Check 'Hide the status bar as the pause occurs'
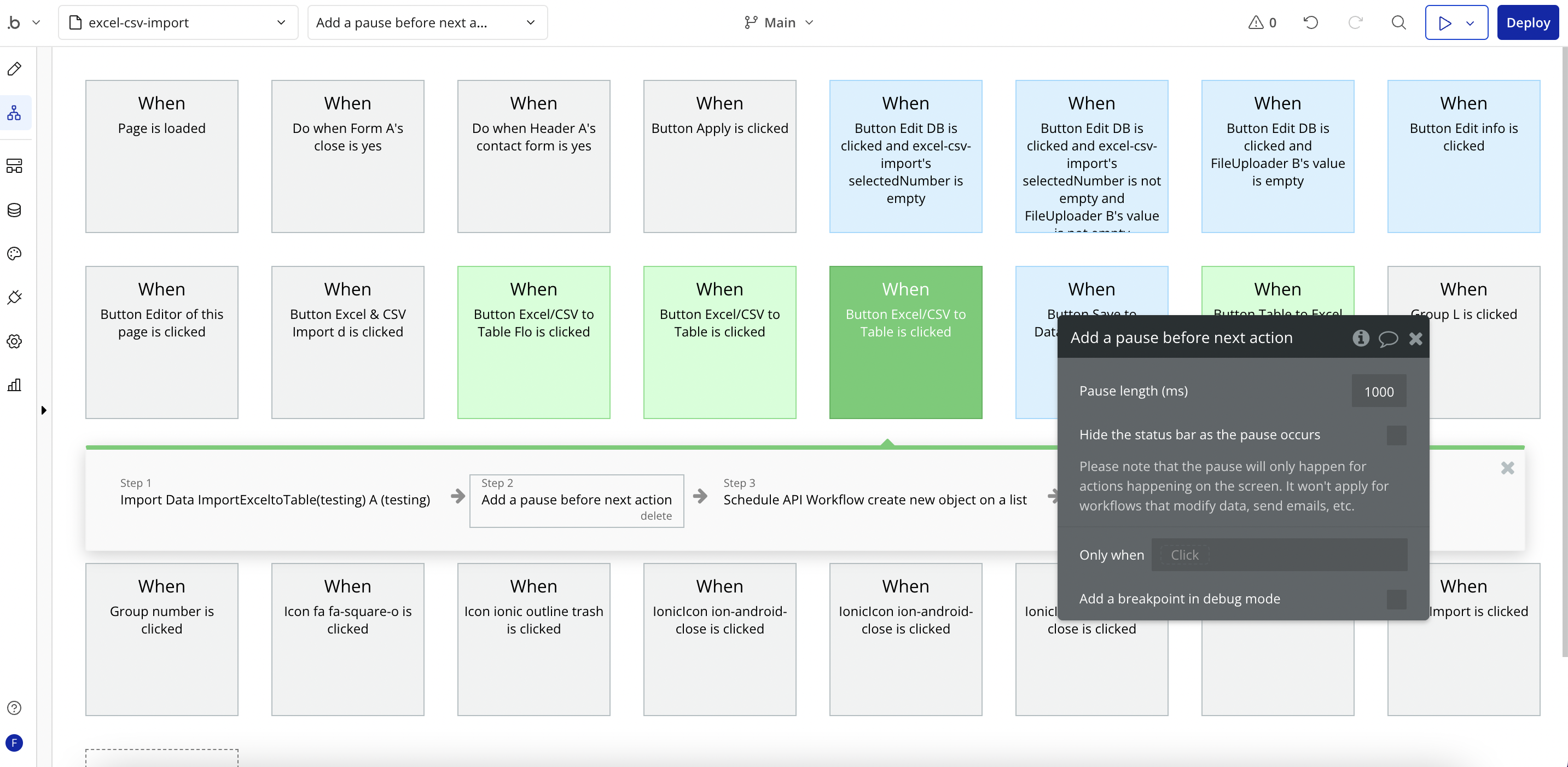This screenshot has width=1568, height=767. (x=1396, y=434)
